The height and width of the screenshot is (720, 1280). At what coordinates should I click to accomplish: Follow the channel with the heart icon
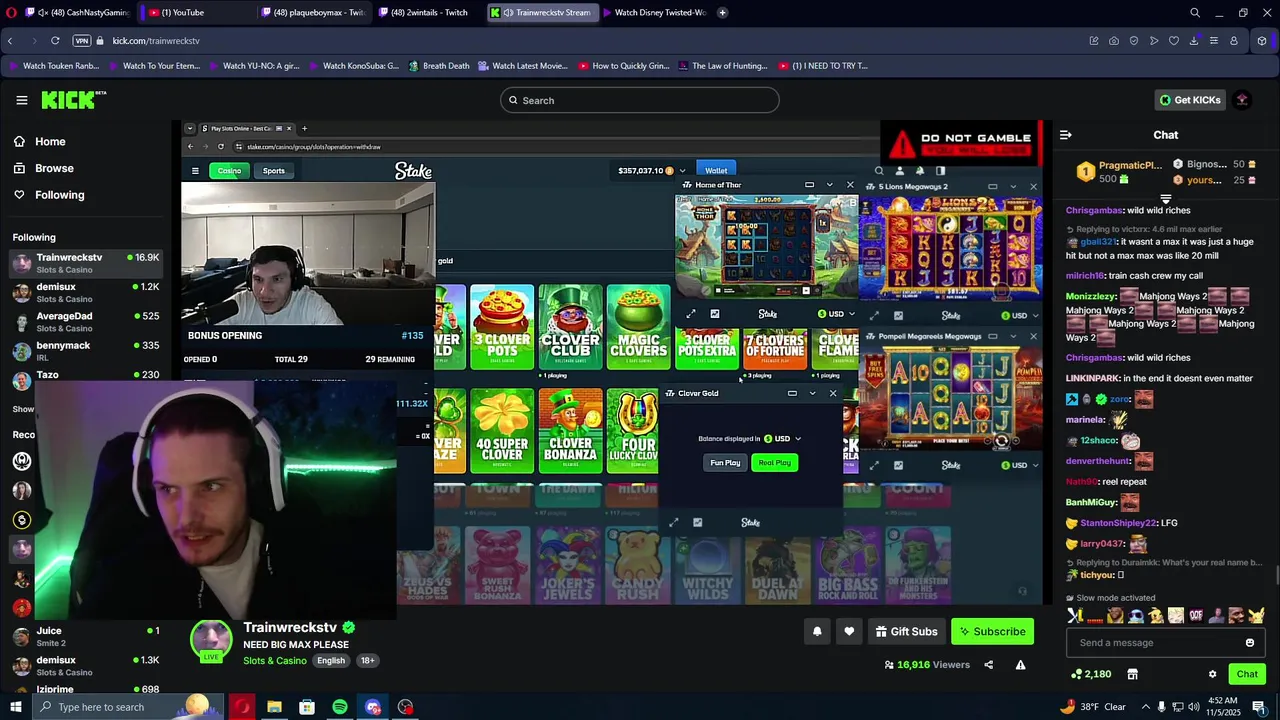point(849,631)
